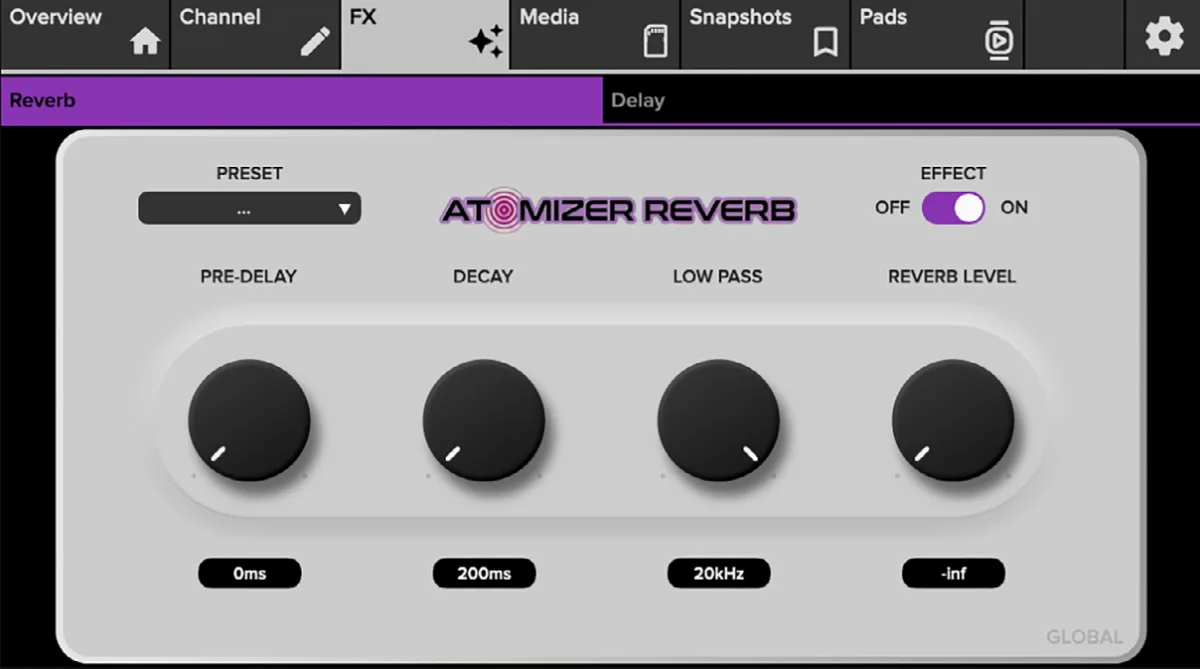Toggle the reverb Effect switch
Screen dimensions: 1200x669
(x=953, y=208)
